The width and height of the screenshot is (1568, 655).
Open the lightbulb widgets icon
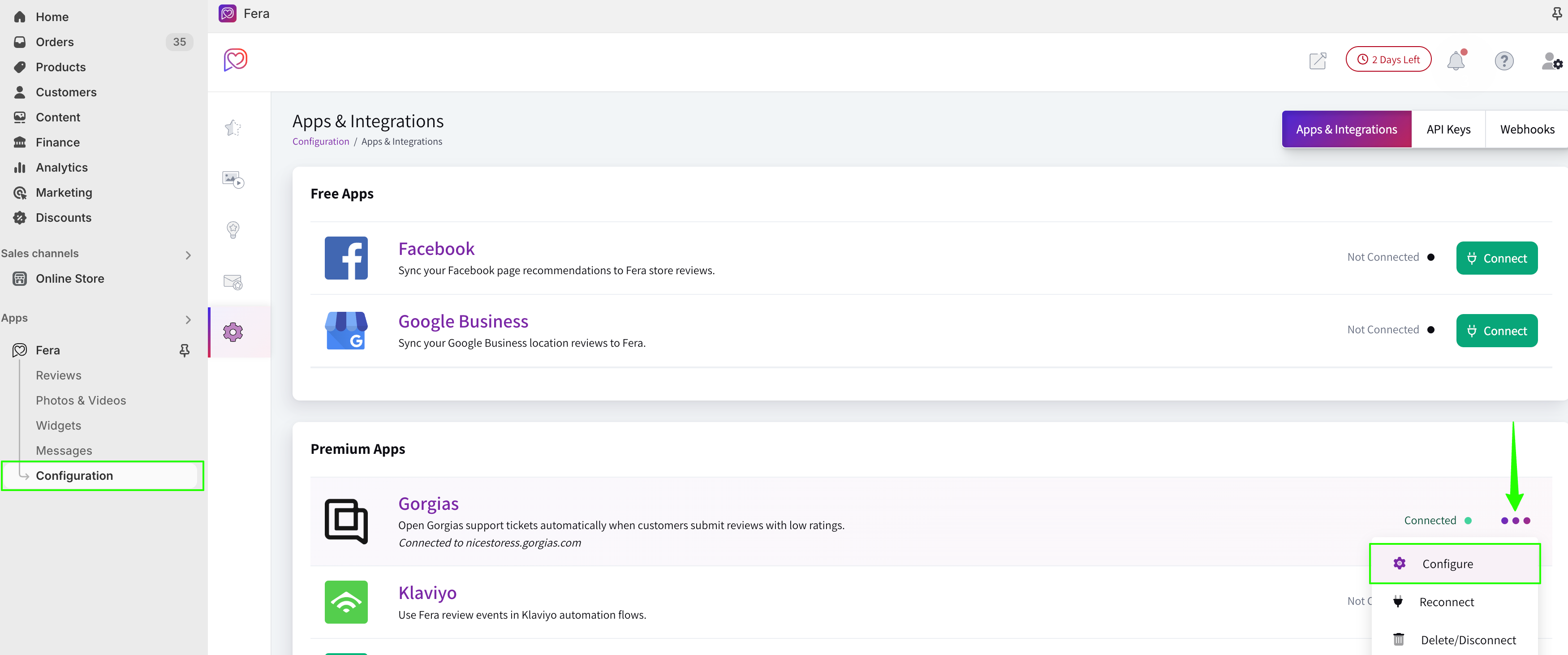[233, 229]
